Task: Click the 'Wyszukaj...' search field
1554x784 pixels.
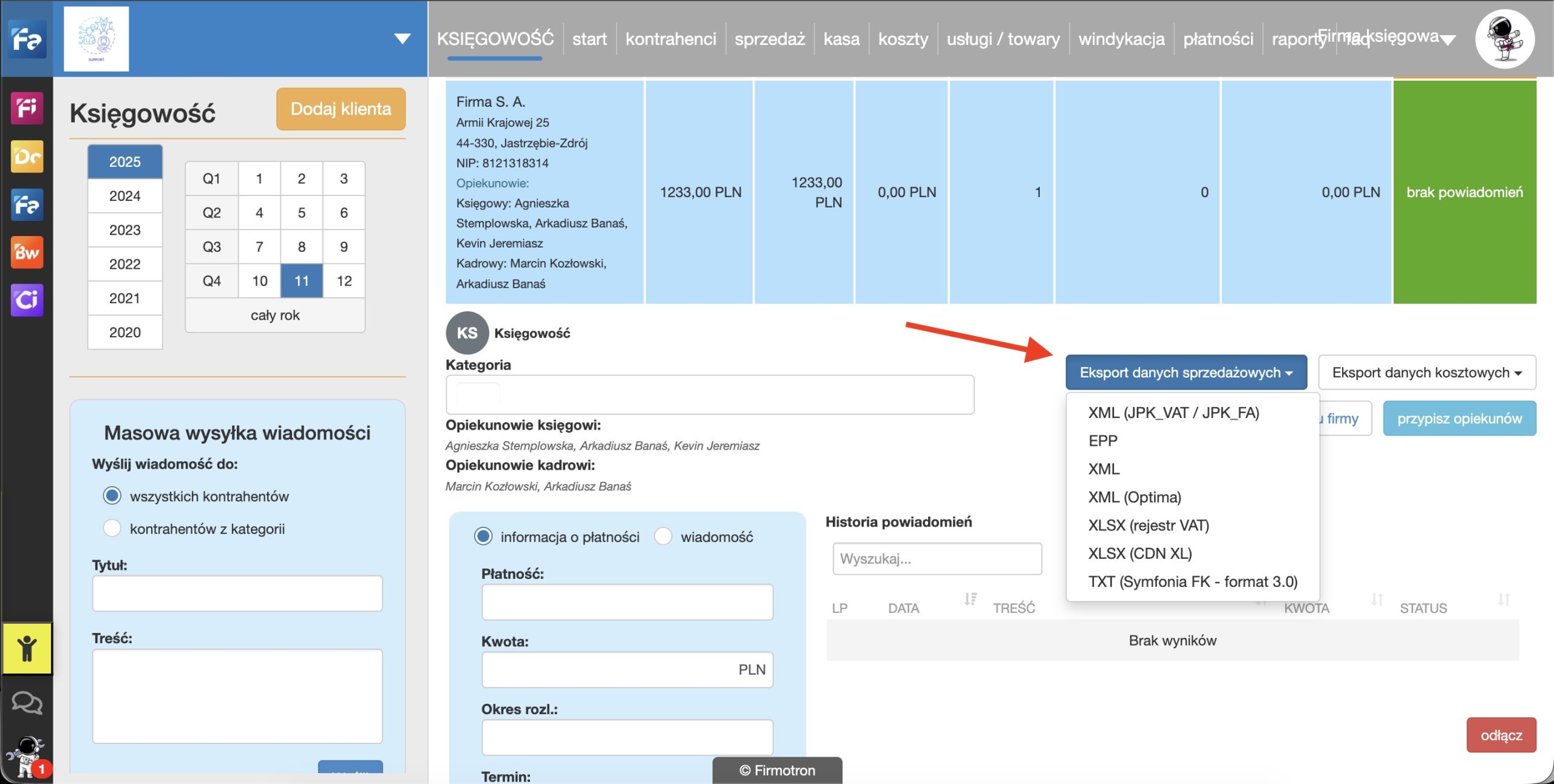Action: [937, 558]
